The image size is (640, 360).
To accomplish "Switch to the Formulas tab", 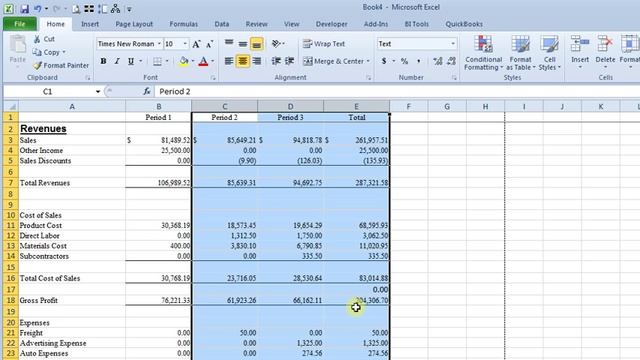I will (x=184, y=24).
